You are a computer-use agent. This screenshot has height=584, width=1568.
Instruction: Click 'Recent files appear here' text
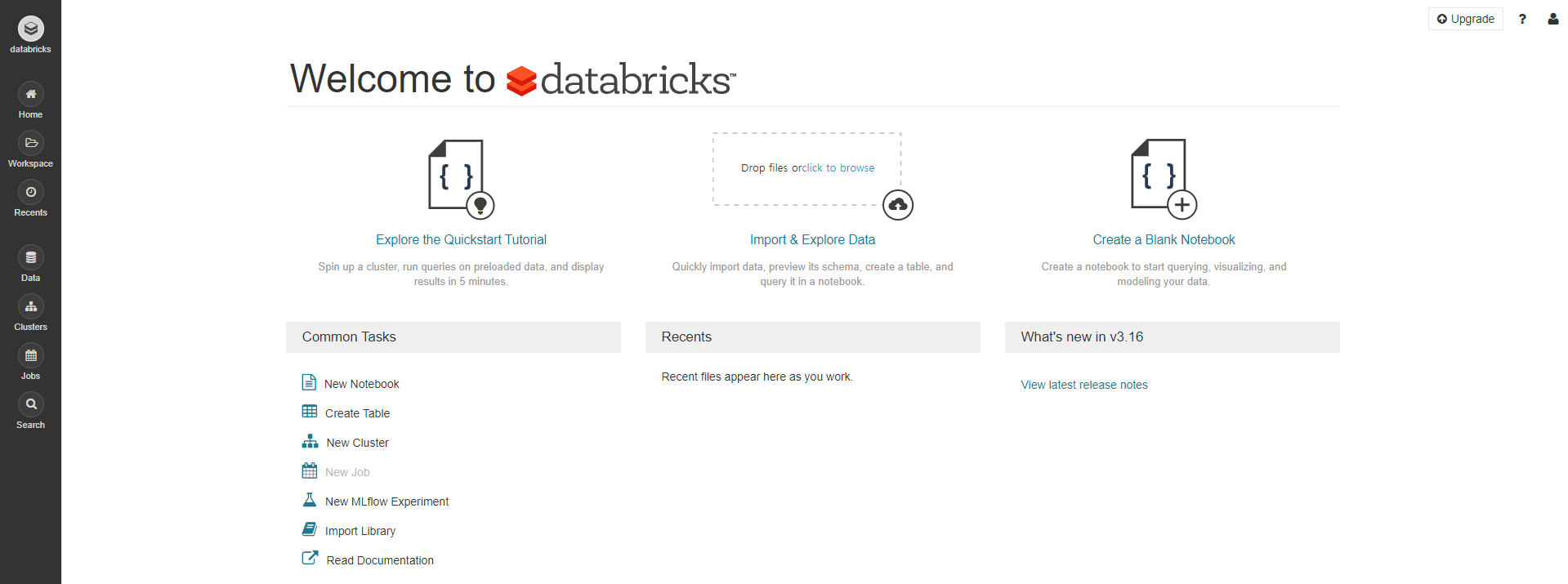pos(757,377)
